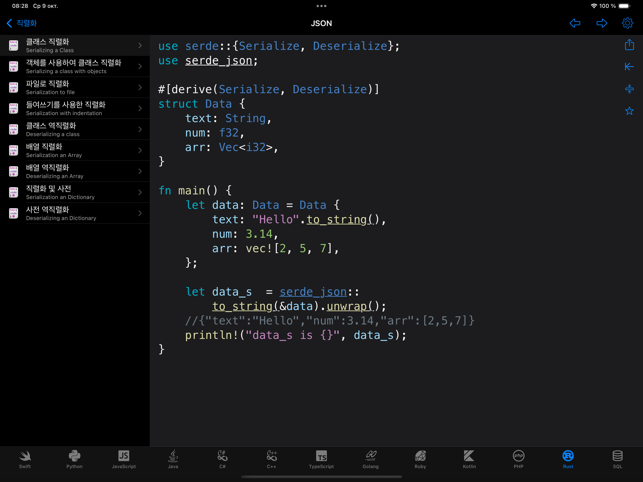Image resolution: width=643 pixels, height=482 pixels.
Task: Tap document icon of 직렬화 및 사전 row
Action: [x=14, y=192]
